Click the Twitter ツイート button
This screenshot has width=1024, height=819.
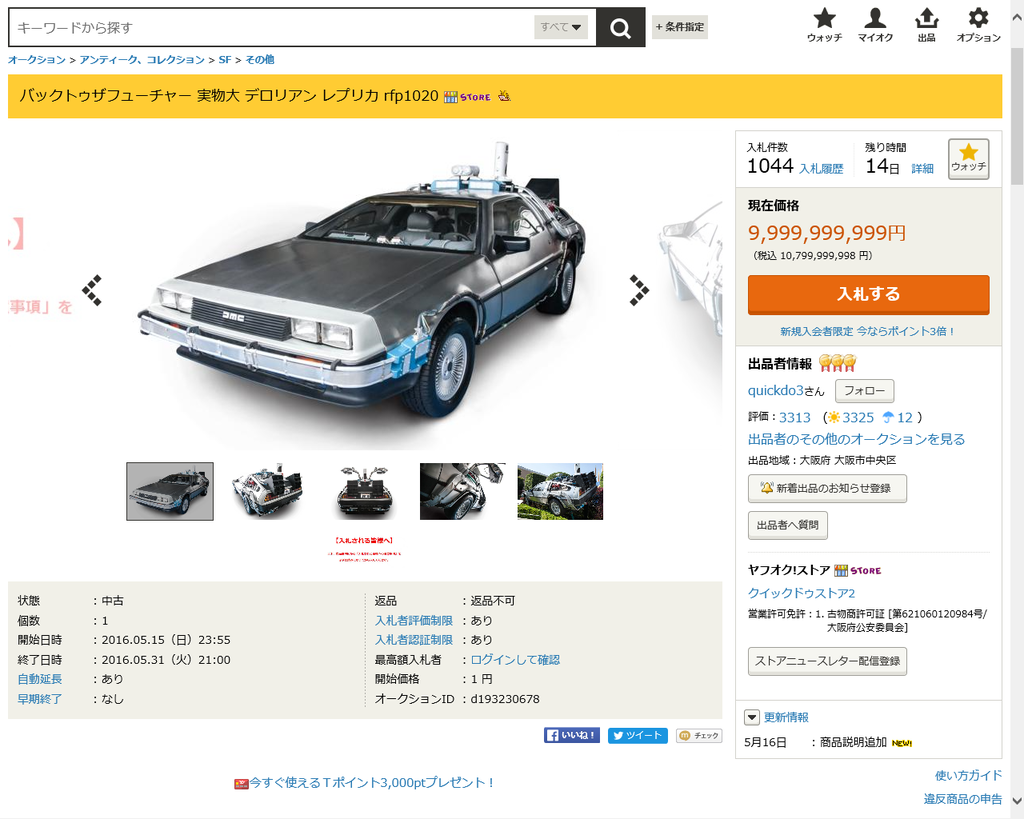point(637,735)
